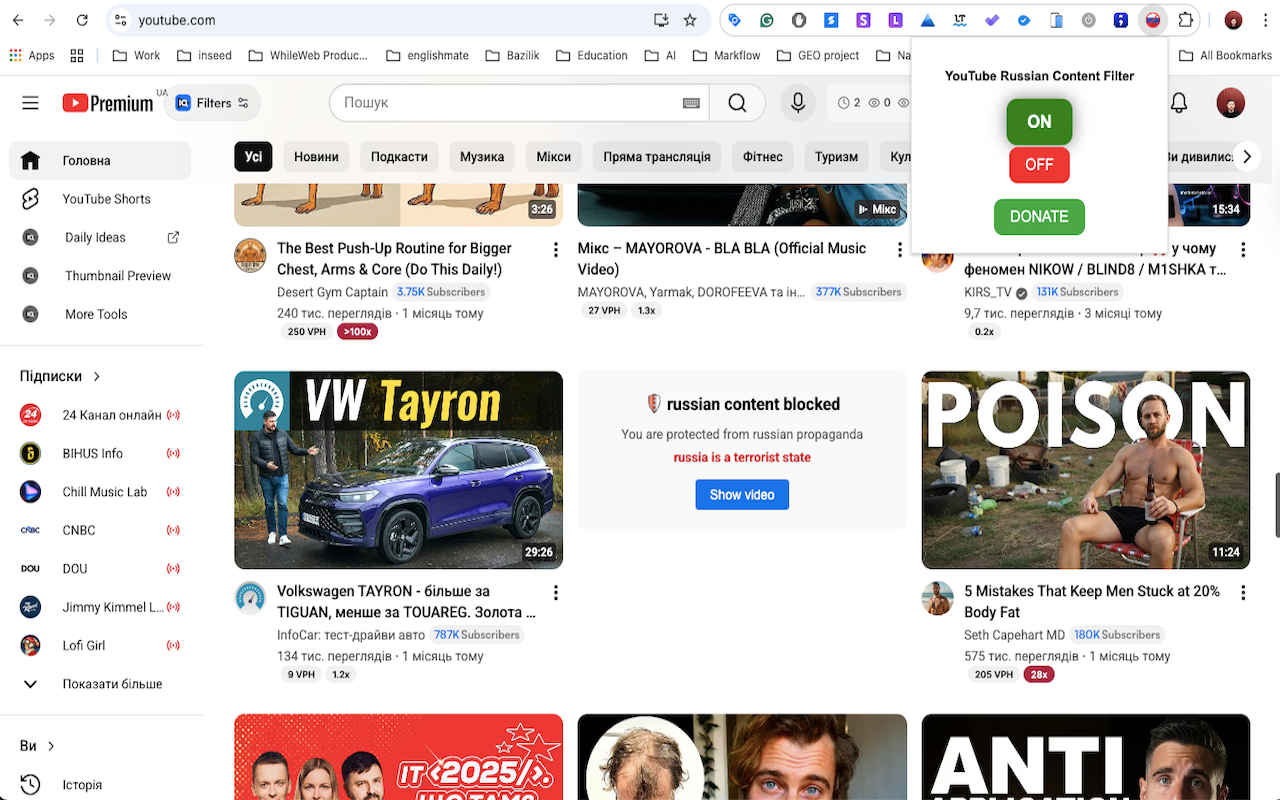Select the Подкасти chip
Image resolution: width=1280 pixels, height=800 pixels.
point(399,156)
